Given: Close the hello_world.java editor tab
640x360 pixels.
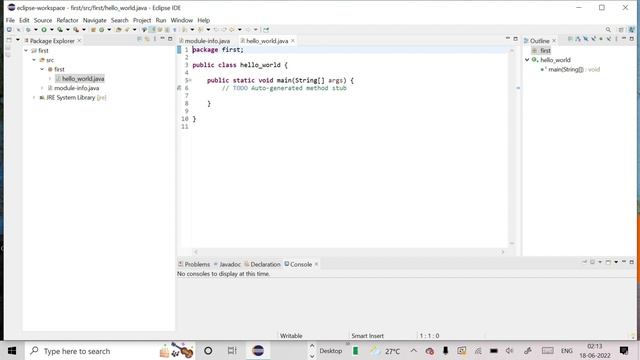Looking at the screenshot, I should coord(293,41).
